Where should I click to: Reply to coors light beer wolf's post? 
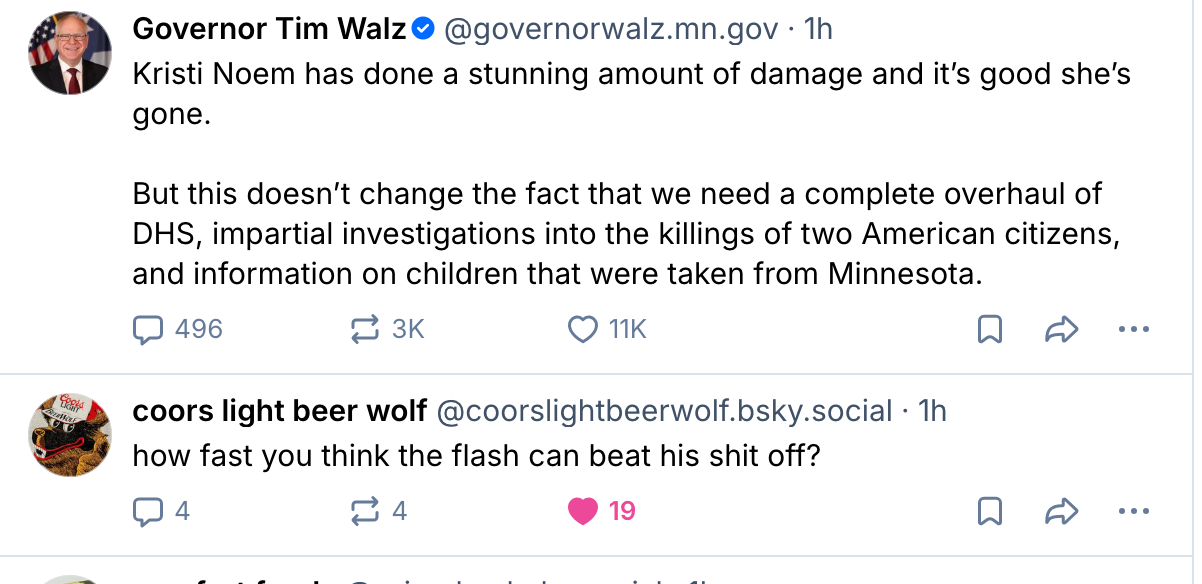click(149, 511)
